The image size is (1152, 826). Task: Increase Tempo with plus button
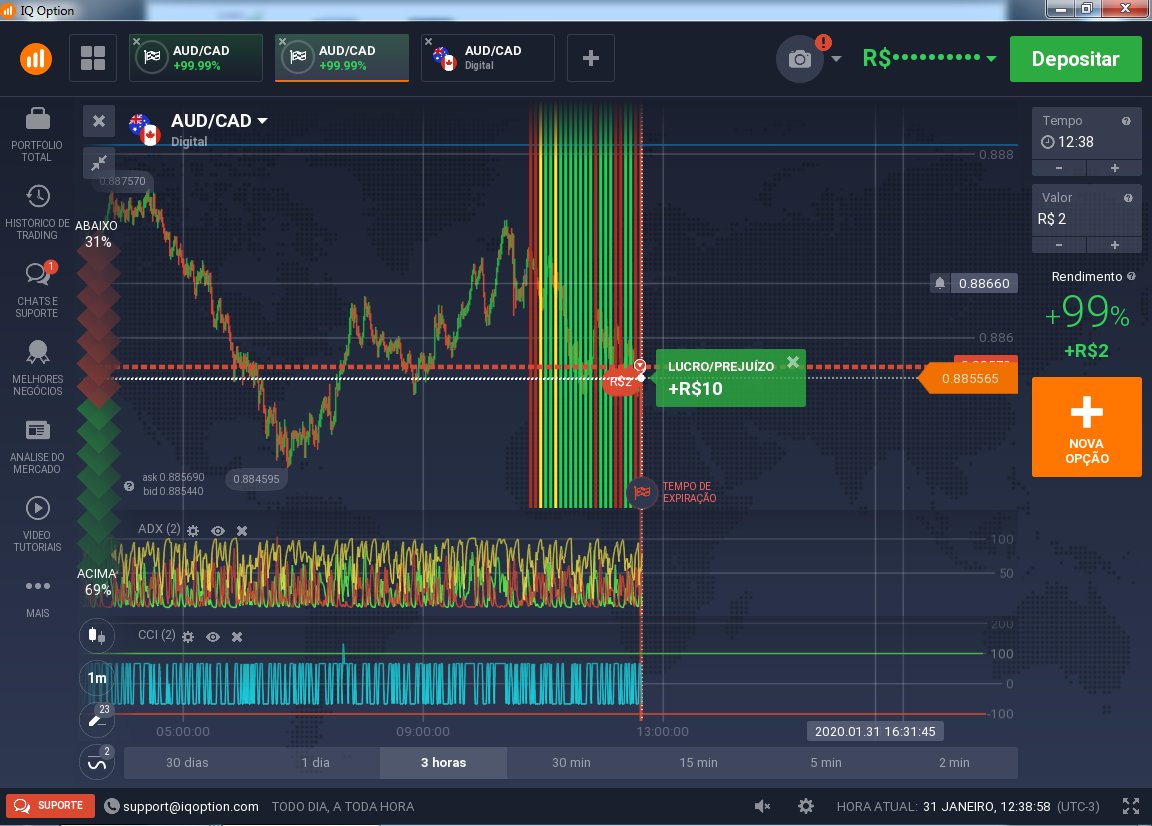pos(1115,168)
